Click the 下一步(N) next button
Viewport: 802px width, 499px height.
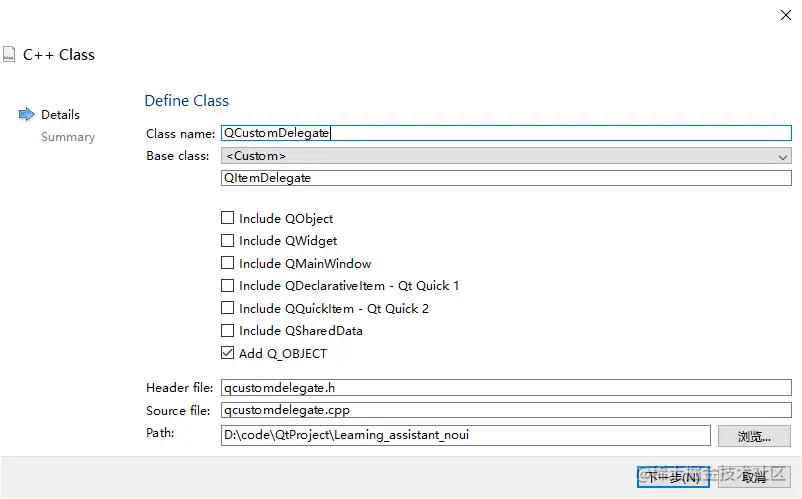(673, 477)
